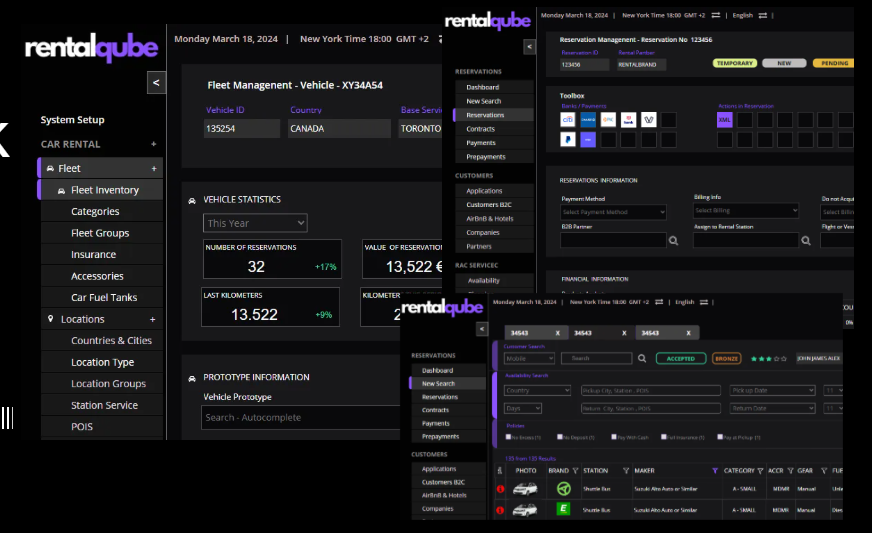This screenshot has width=872, height=533.
Task: Click the customer star rating
Action: 769,359
